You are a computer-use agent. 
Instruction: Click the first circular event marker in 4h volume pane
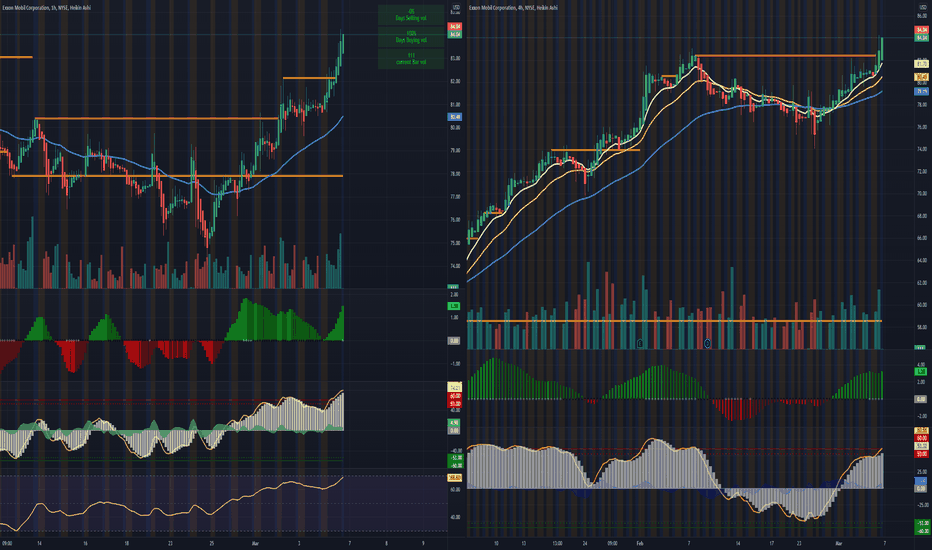click(x=640, y=343)
